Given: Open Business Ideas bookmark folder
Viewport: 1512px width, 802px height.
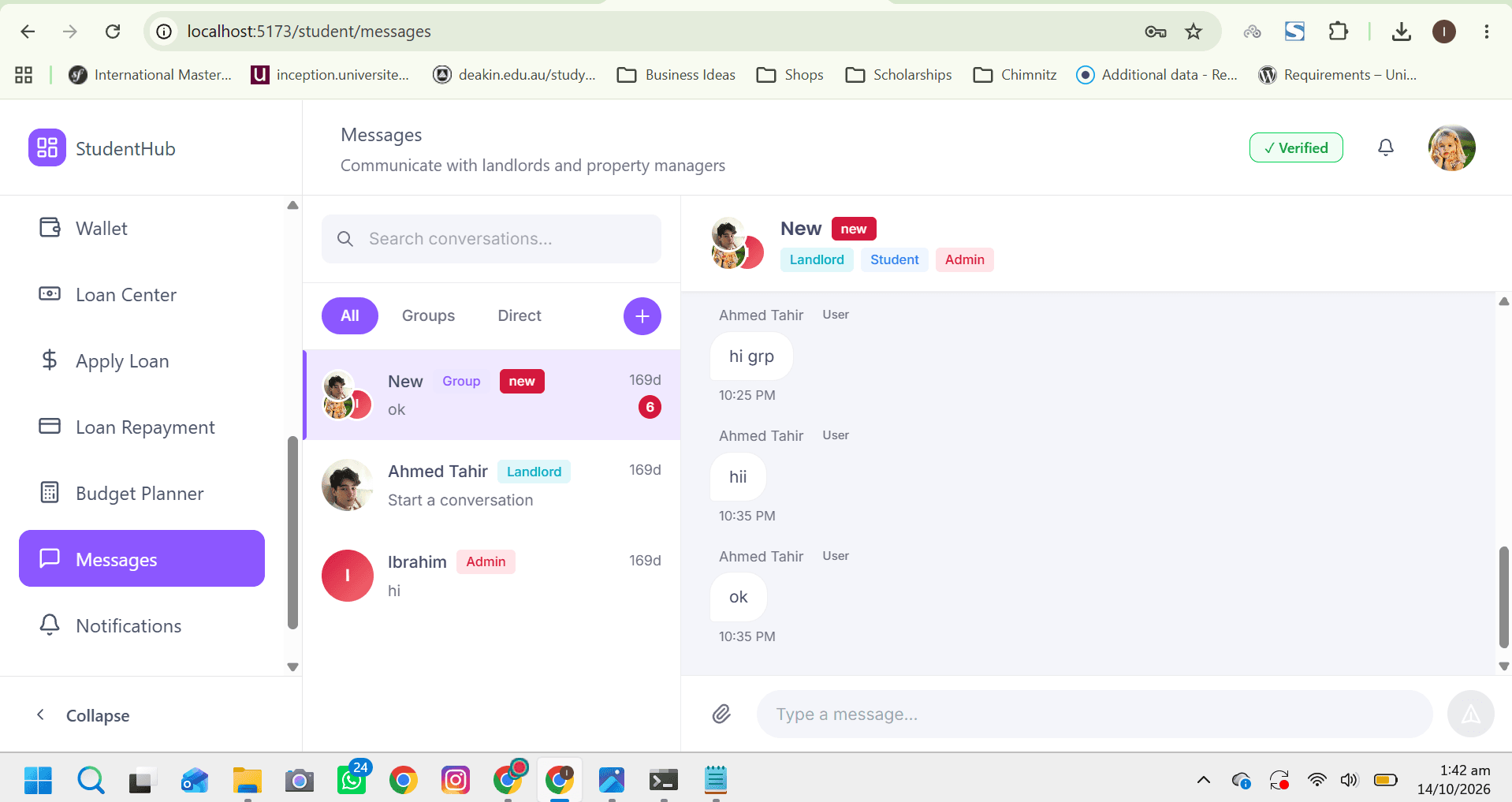Looking at the screenshot, I should 676,75.
